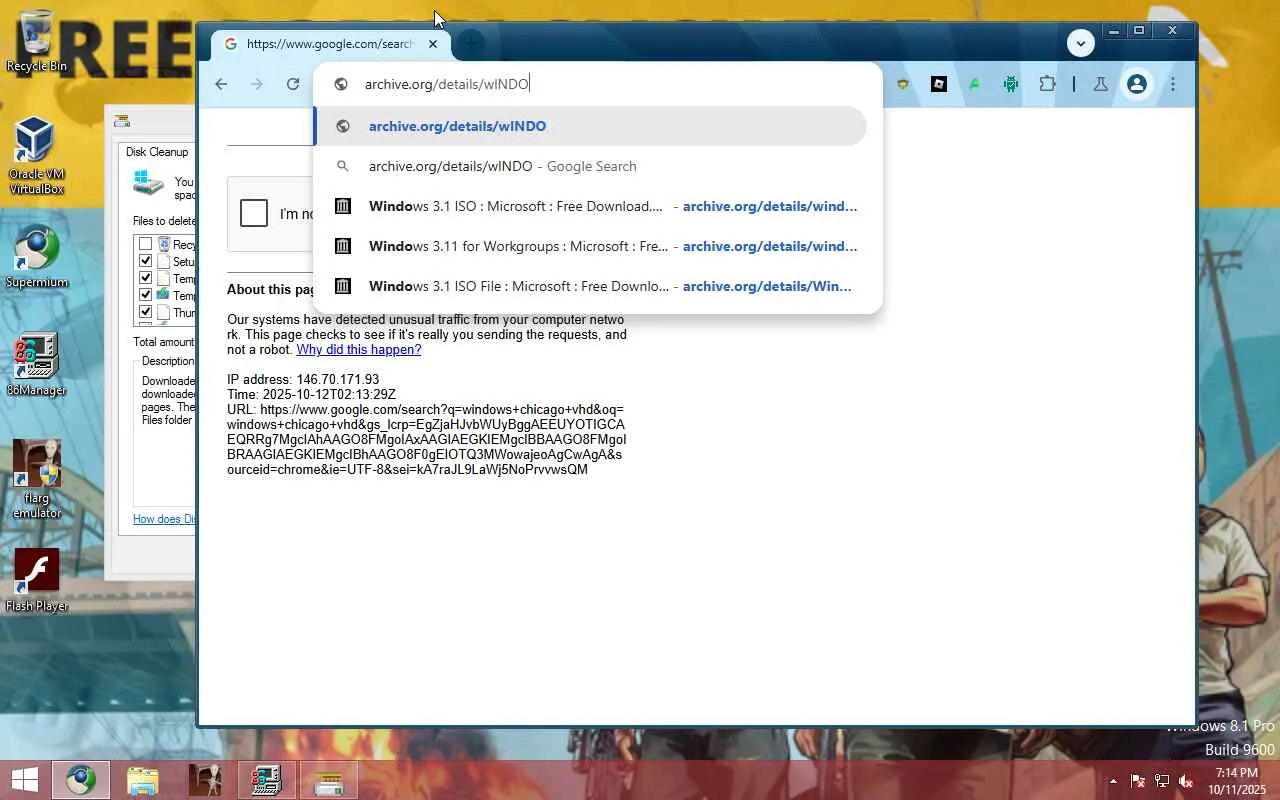Open the 'How does Disk Cleanup work' link

click(x=164, y=519)
